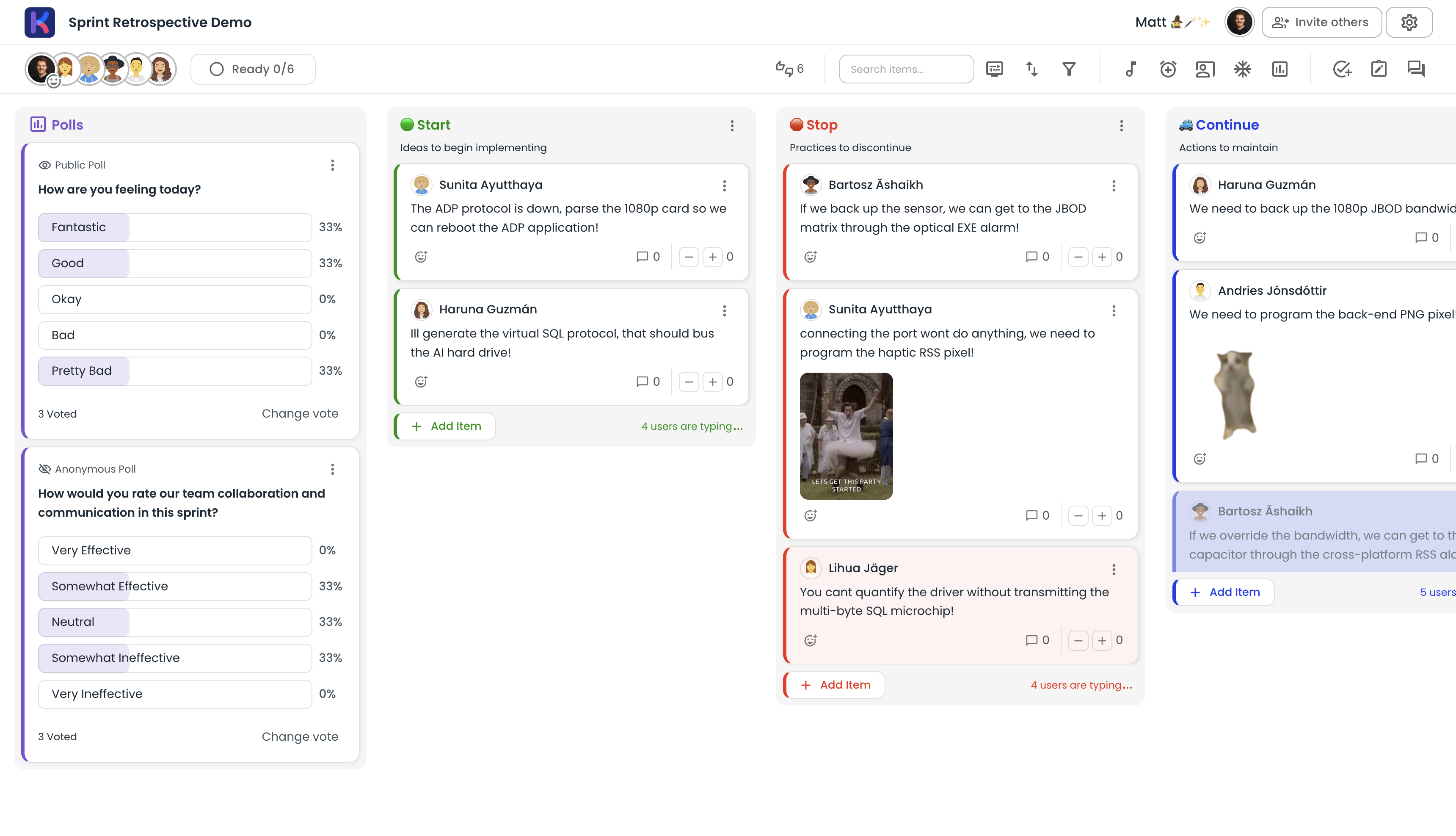This screenshot has height=836, width=1456.
Task: Open the Start column three-dot menu
Action: pyautogui.click(x=732, y=126)
